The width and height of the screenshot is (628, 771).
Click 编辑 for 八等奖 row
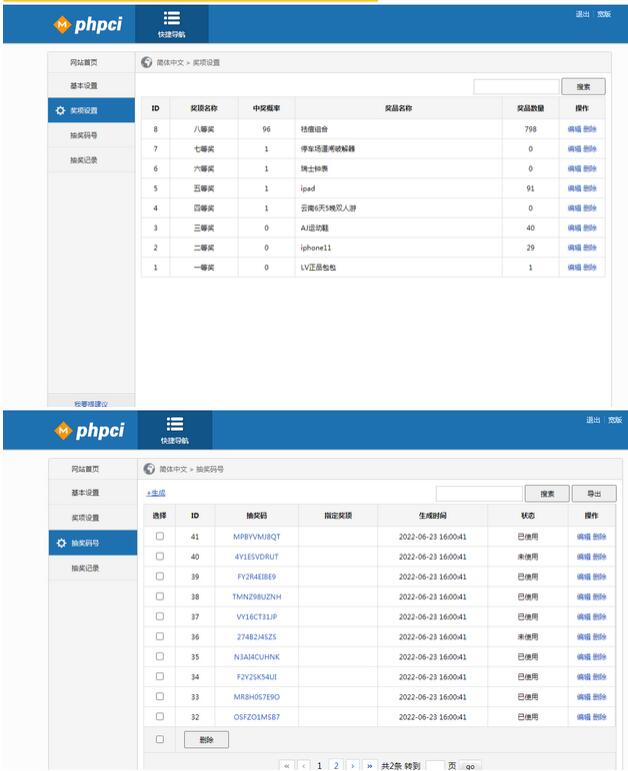(574, 129)
